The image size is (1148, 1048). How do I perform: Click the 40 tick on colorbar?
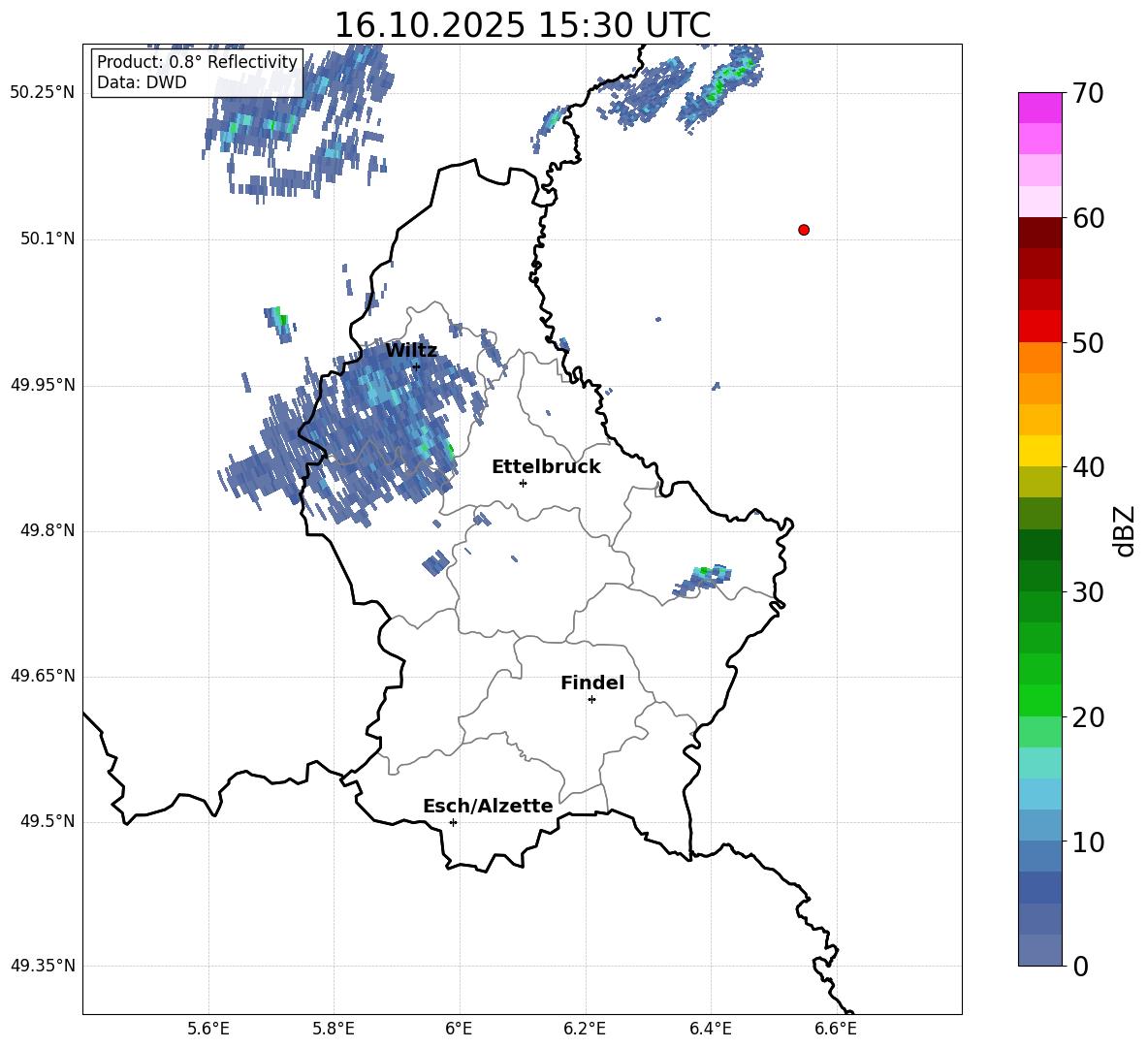[1088, 467]
